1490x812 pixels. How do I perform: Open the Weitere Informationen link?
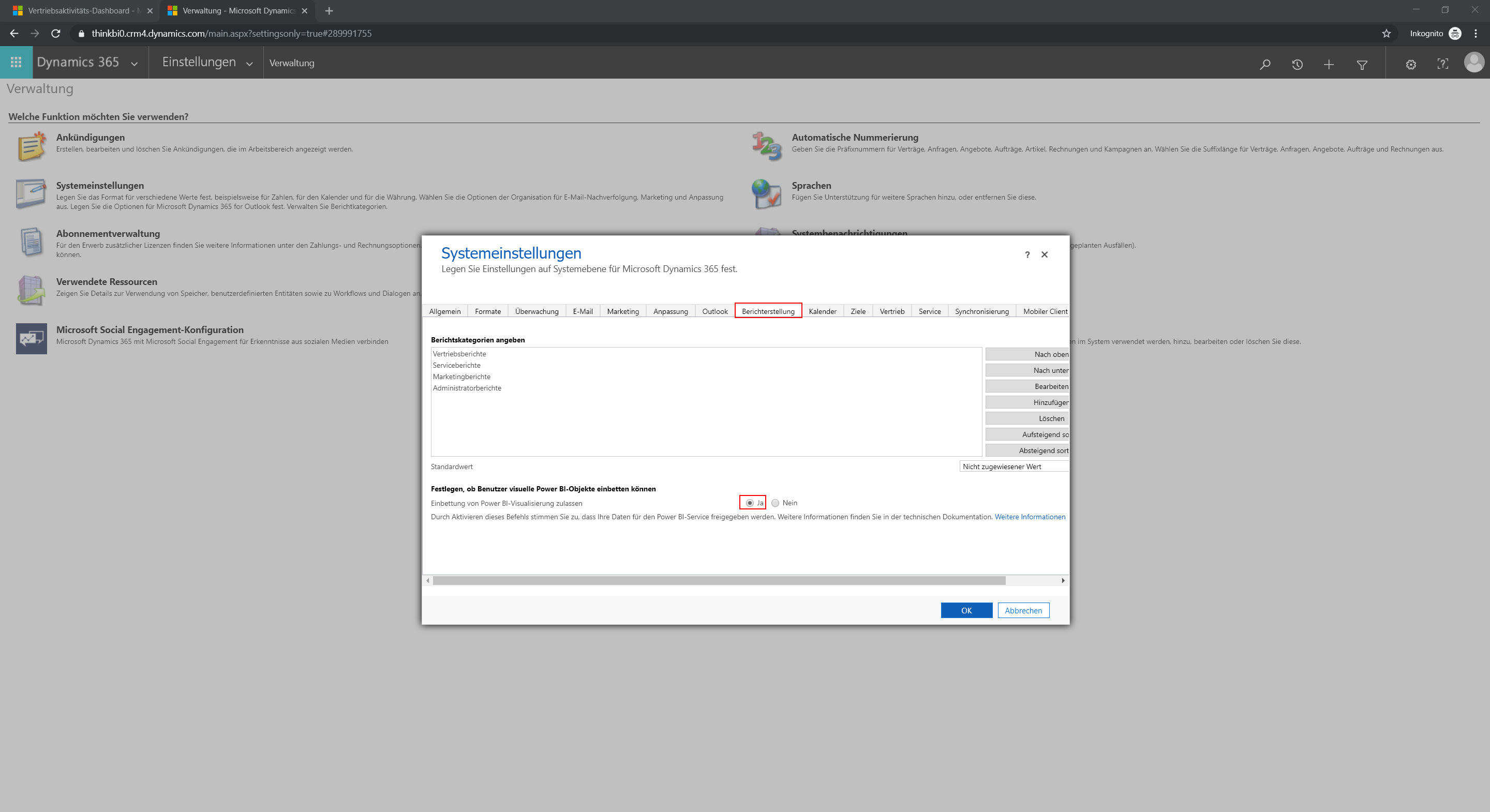coord(1030,517)
